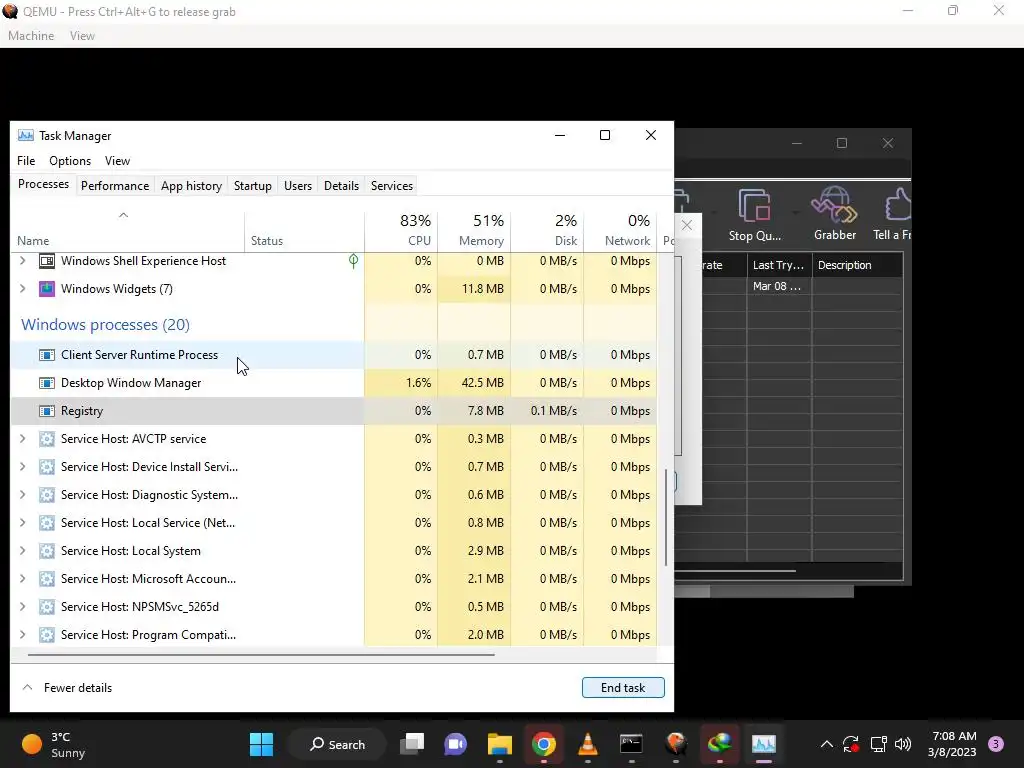Screen dimensions: 1024x768
Task: Expand Windows Shell Experience Host row
Action: [x=23, y=261]
